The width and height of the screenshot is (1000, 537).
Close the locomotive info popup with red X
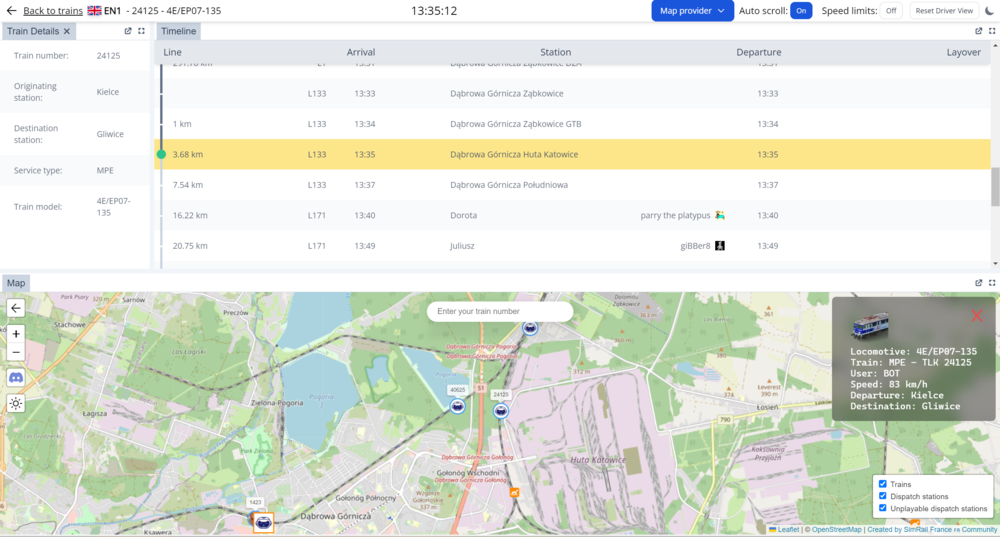coord(976,316)
